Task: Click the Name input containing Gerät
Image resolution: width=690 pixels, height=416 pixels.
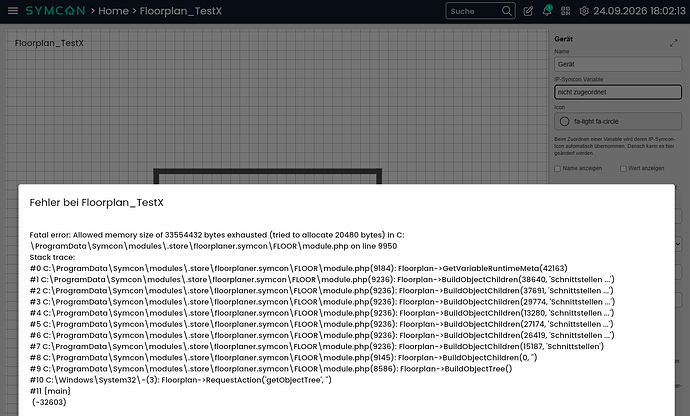Action: click(x=618, y=64)
